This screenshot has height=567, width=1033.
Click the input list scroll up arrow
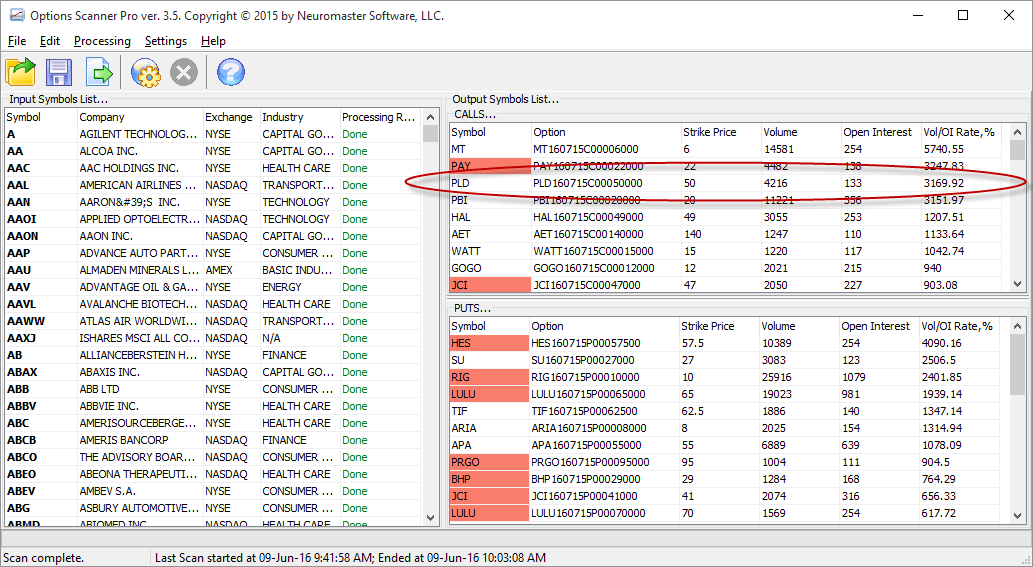(430, 117)
